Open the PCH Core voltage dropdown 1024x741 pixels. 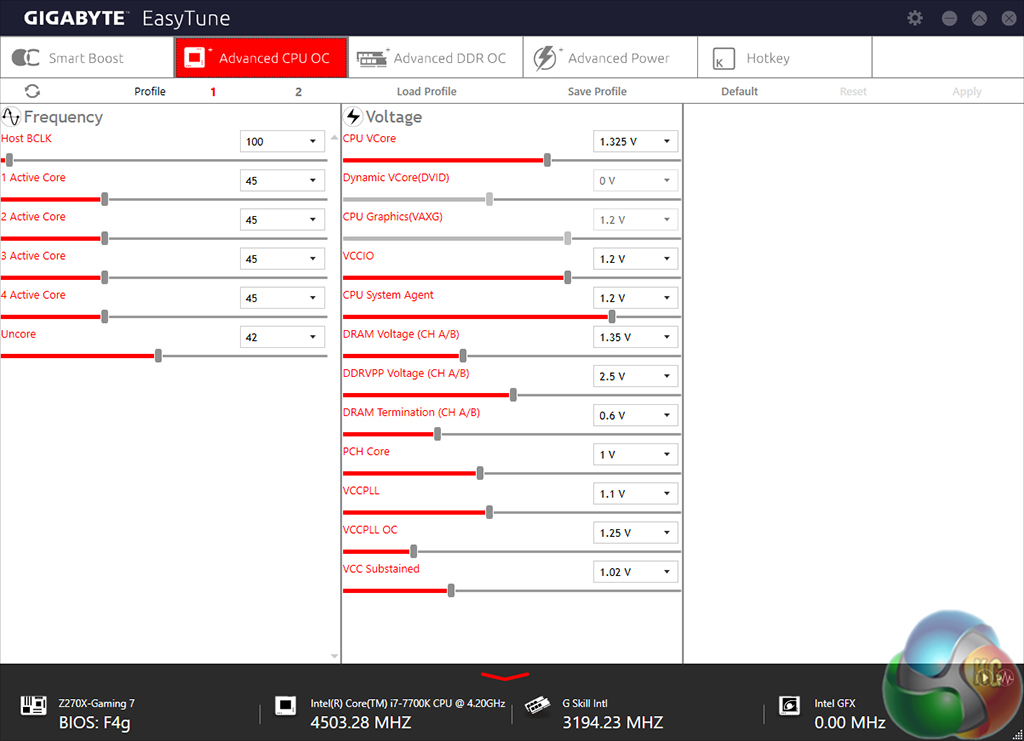pos(635,454)
